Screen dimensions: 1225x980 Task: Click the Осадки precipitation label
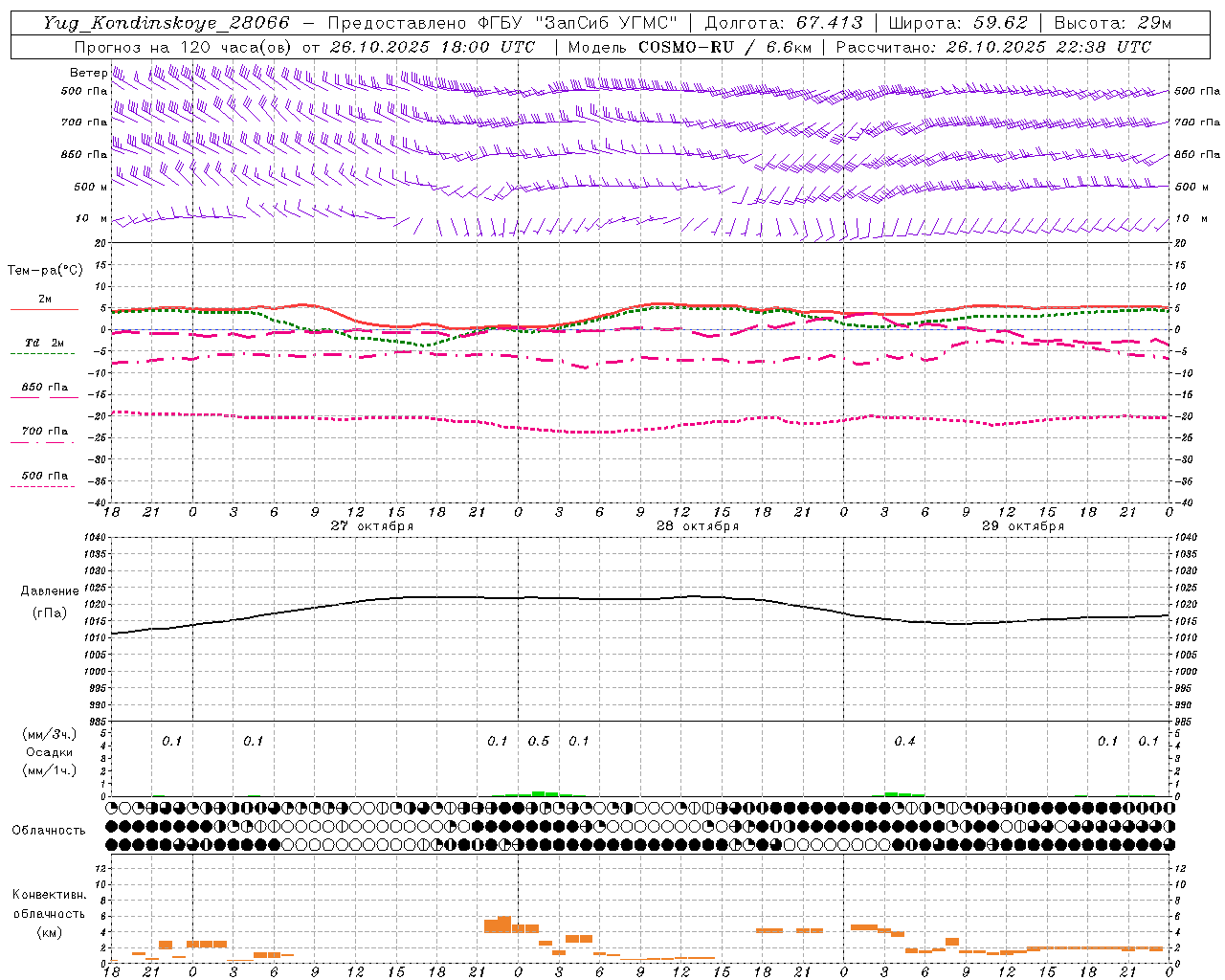(x=49, y=752)
